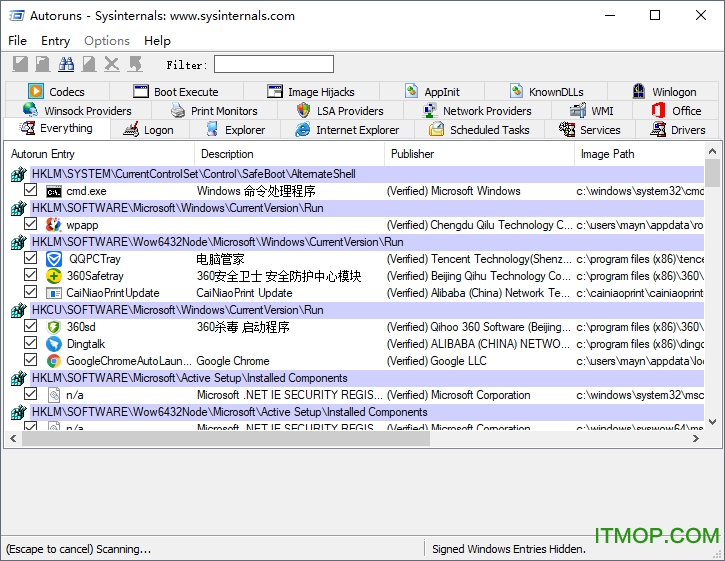Disable the wpapp autorun checkbox

coord(31,224)
